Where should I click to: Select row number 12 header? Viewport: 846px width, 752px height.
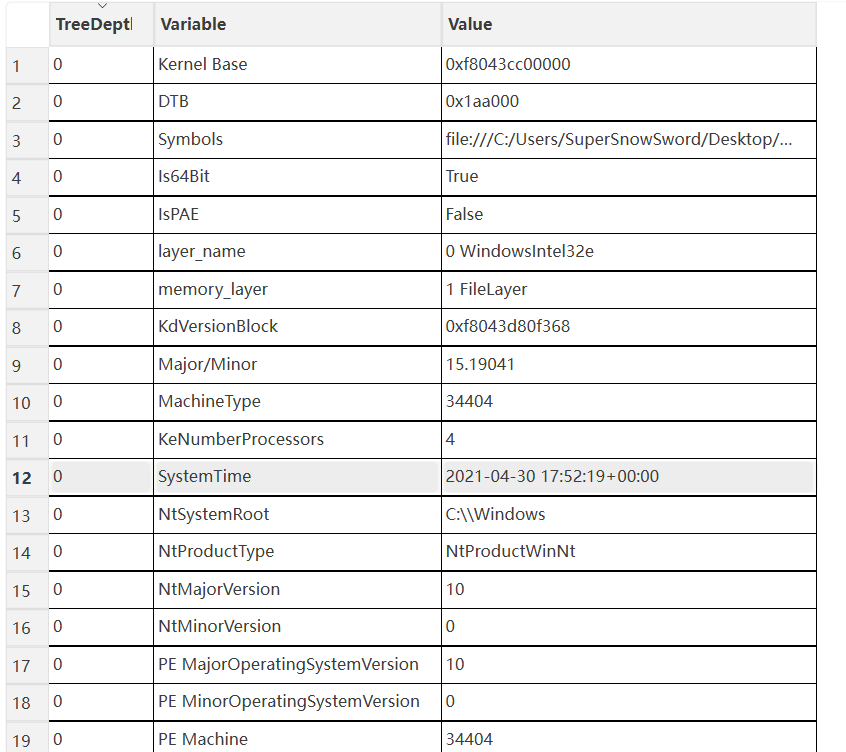tap(22, 477)
